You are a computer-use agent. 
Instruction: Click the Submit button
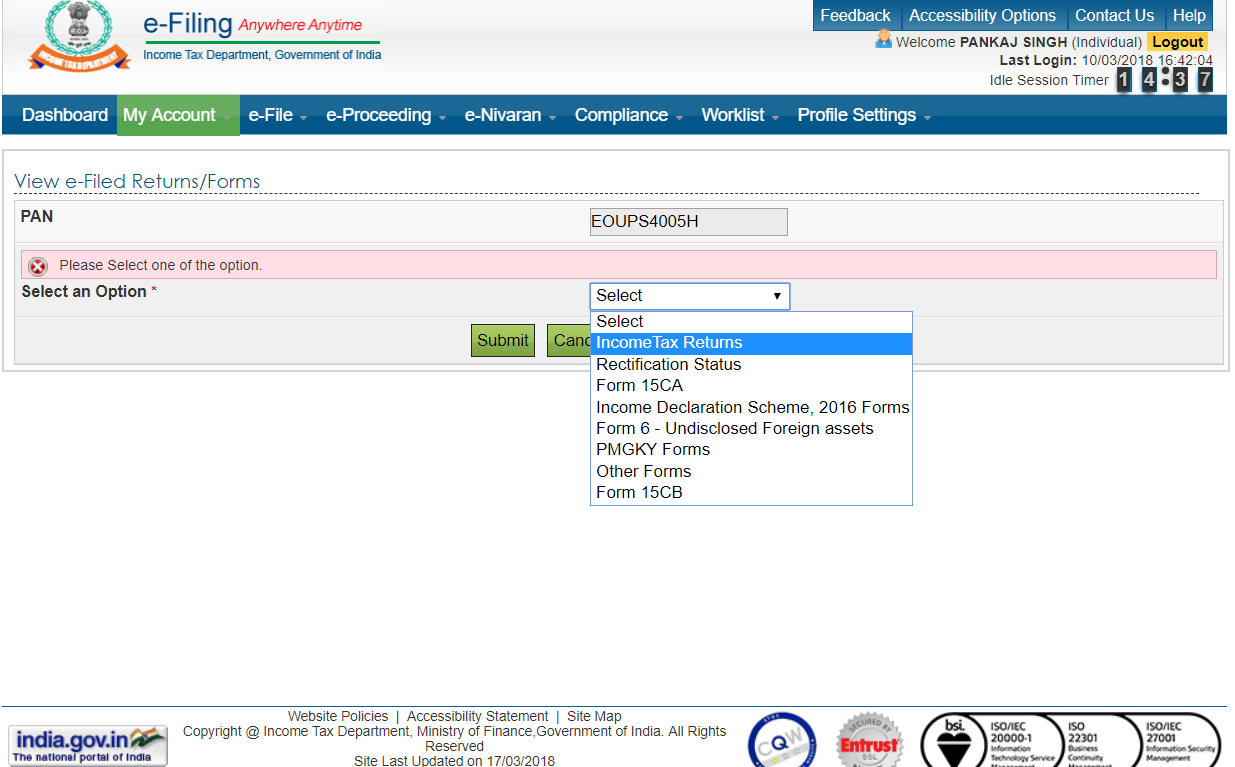click(x=502, y=340)
